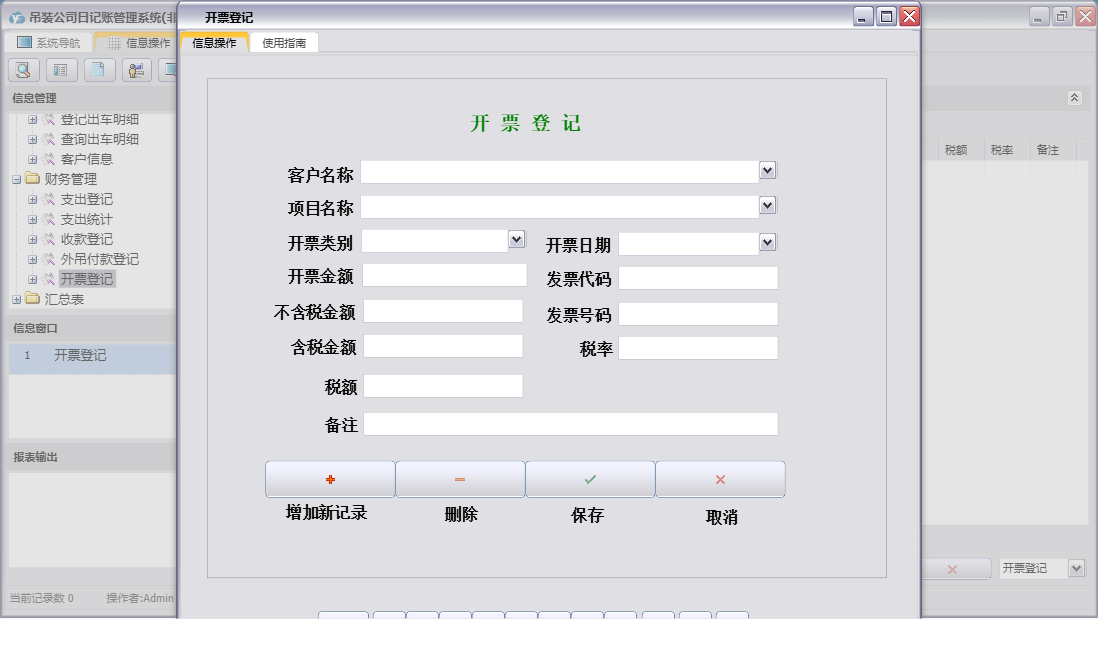Screen dimensions: 1098x655
Task: Open the user management toolbar icon
Action: click(x=136, y=69)
